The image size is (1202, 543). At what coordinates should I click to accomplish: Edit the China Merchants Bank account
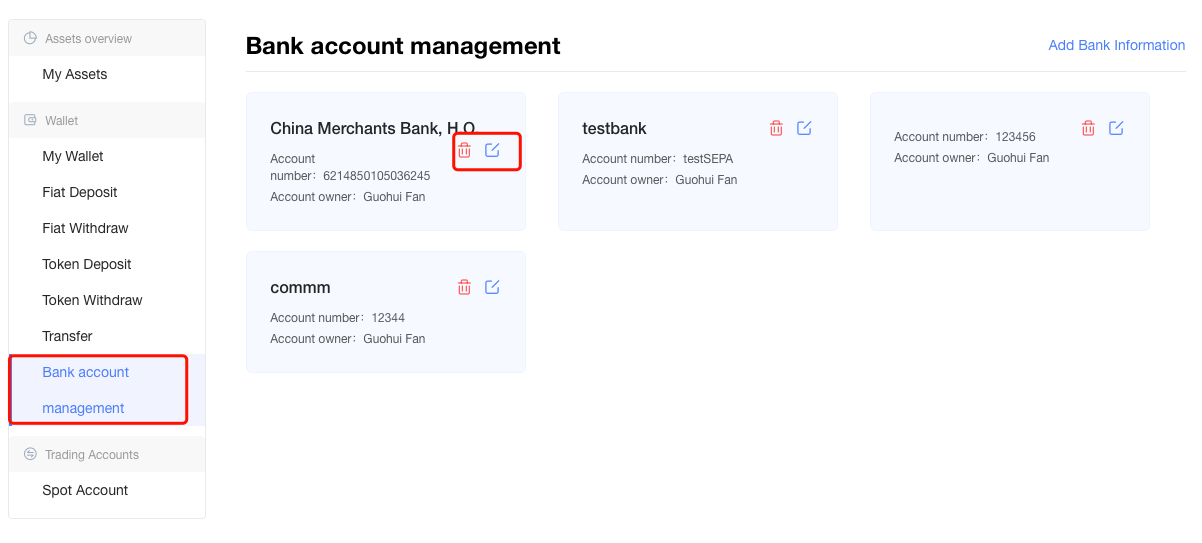tap(492, 150)
